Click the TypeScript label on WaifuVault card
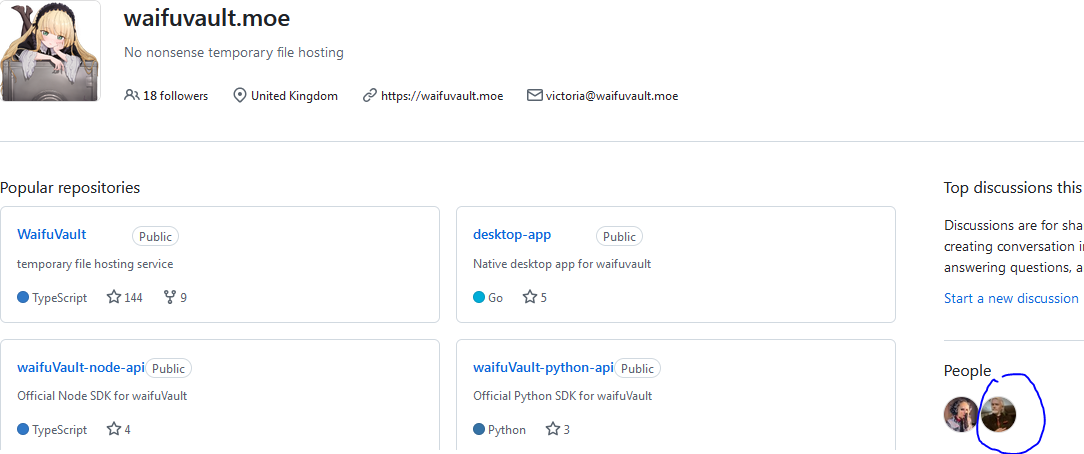This screenshot has height=454, width=1084. click(x=59, y=298)
